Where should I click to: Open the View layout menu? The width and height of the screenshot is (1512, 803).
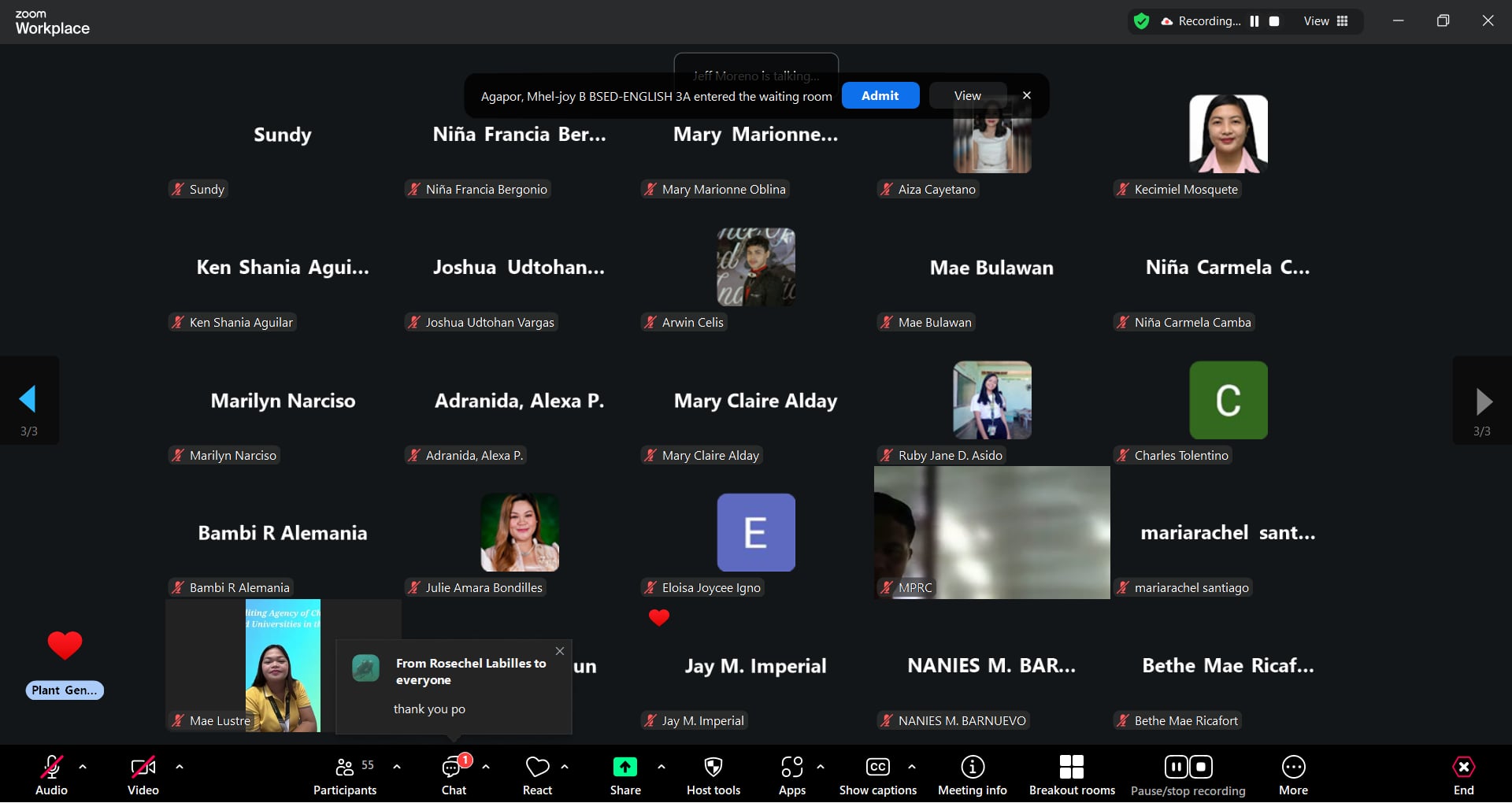point(1326,21)
